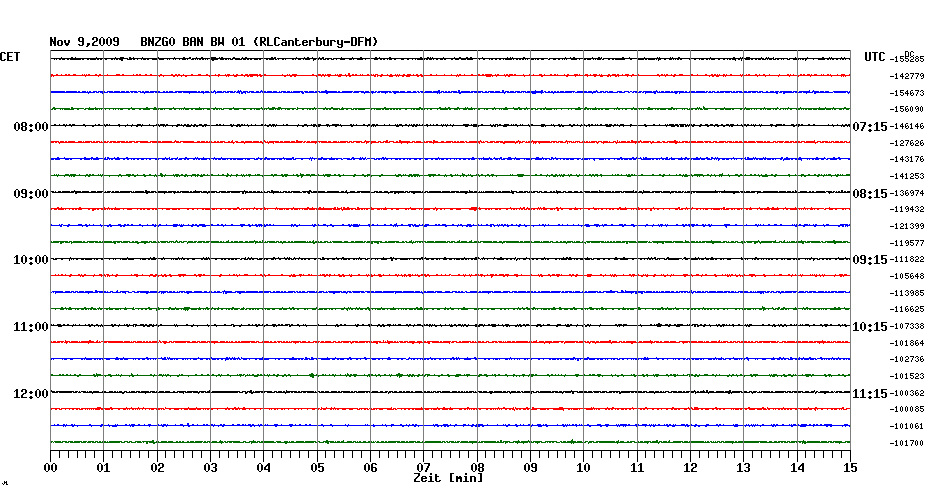Click the 00 minute tick on x-axis
The image size is (930, 494).
[51, 467]
